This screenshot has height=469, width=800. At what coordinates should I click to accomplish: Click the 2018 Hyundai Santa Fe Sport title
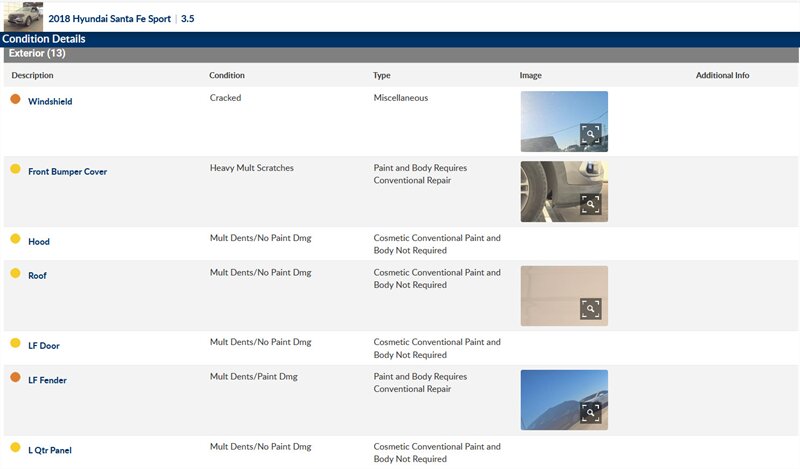(x=110, y=19)
